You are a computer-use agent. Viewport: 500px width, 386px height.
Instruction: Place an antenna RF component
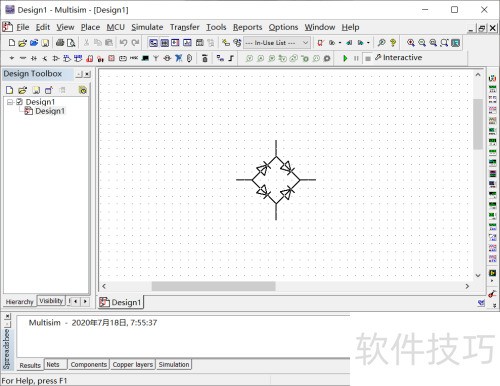pyautogui.click(x=156, y=58)
